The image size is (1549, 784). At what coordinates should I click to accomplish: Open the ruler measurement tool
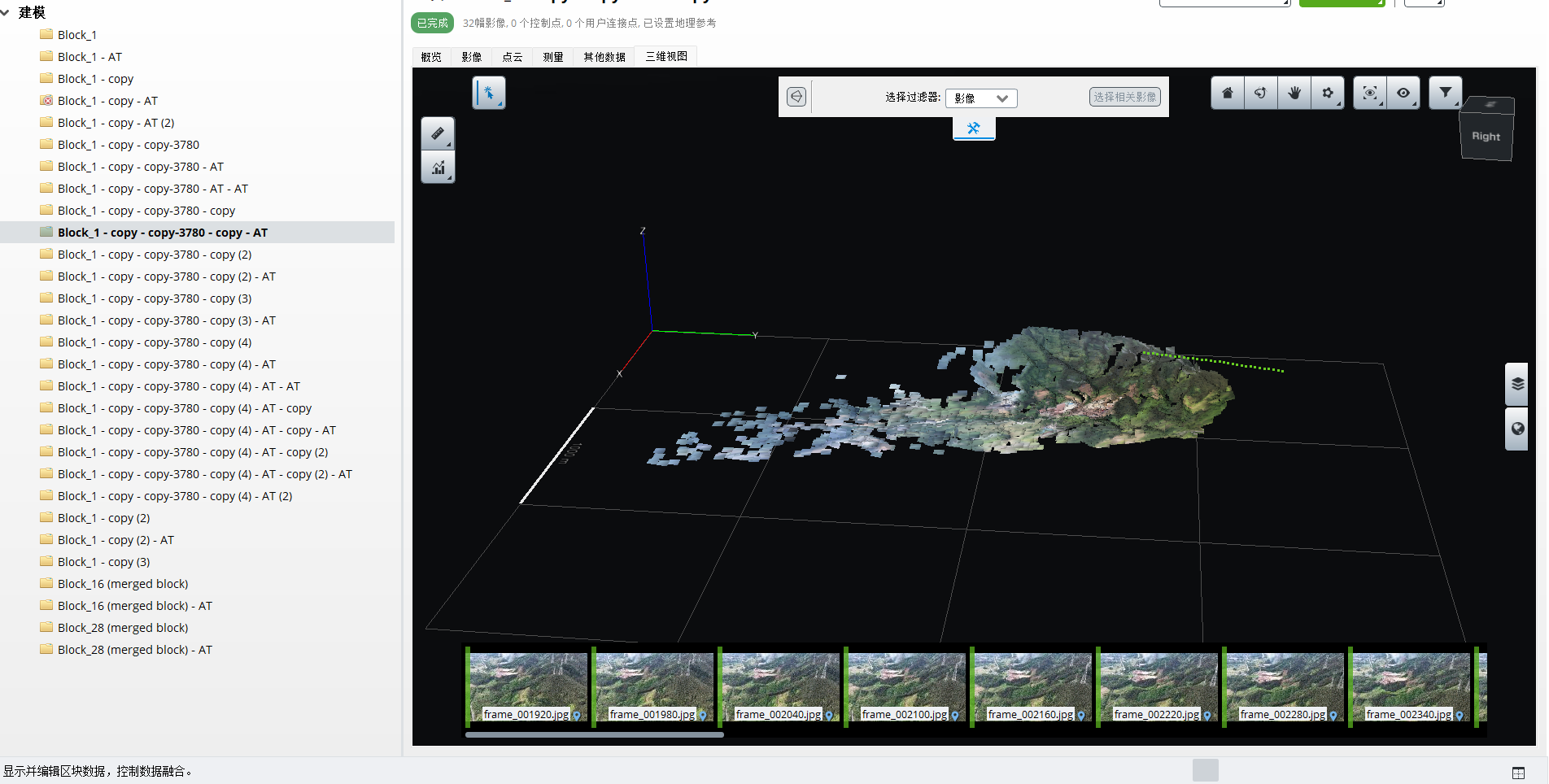click(438, 133)
